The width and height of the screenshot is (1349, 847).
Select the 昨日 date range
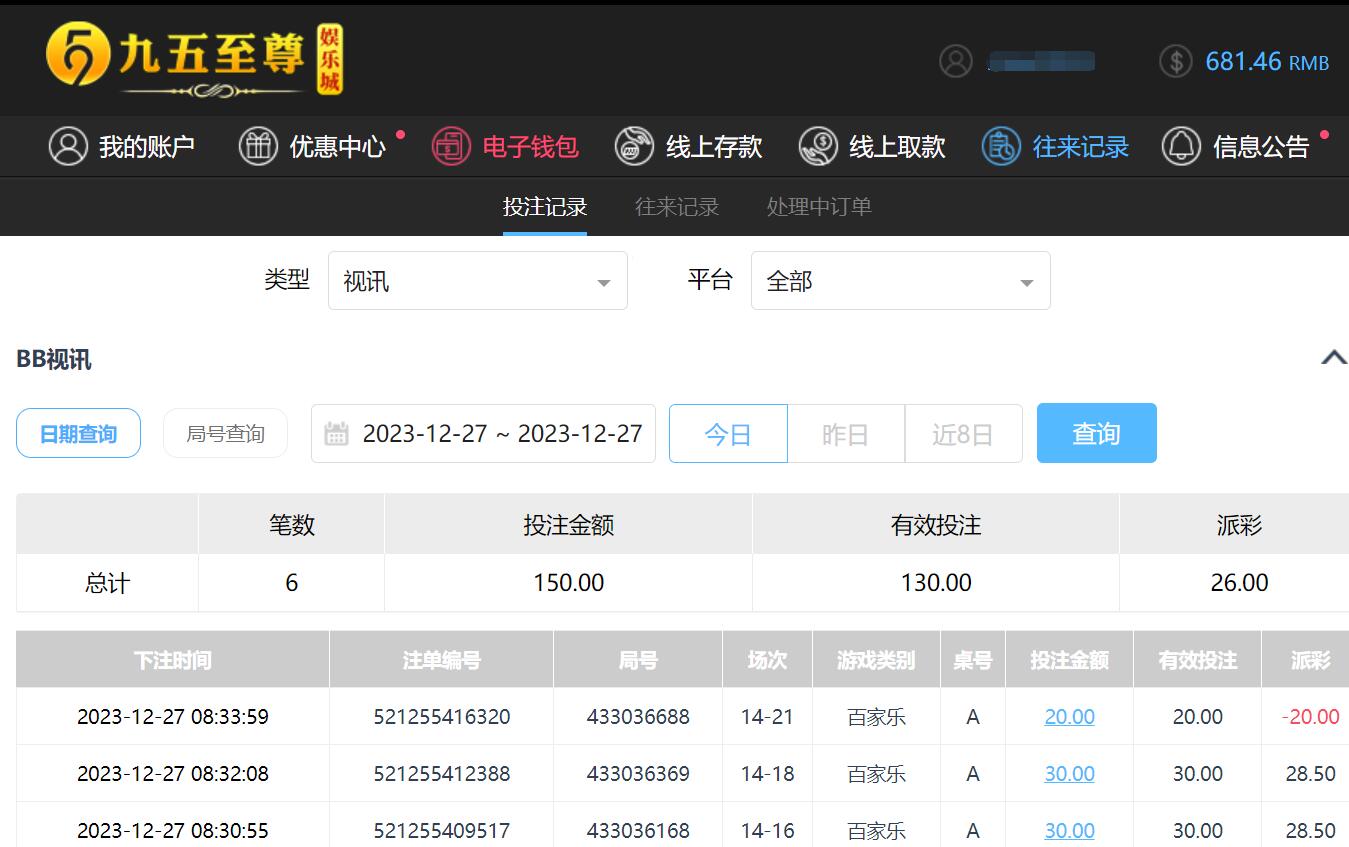(x=846, y=434)
